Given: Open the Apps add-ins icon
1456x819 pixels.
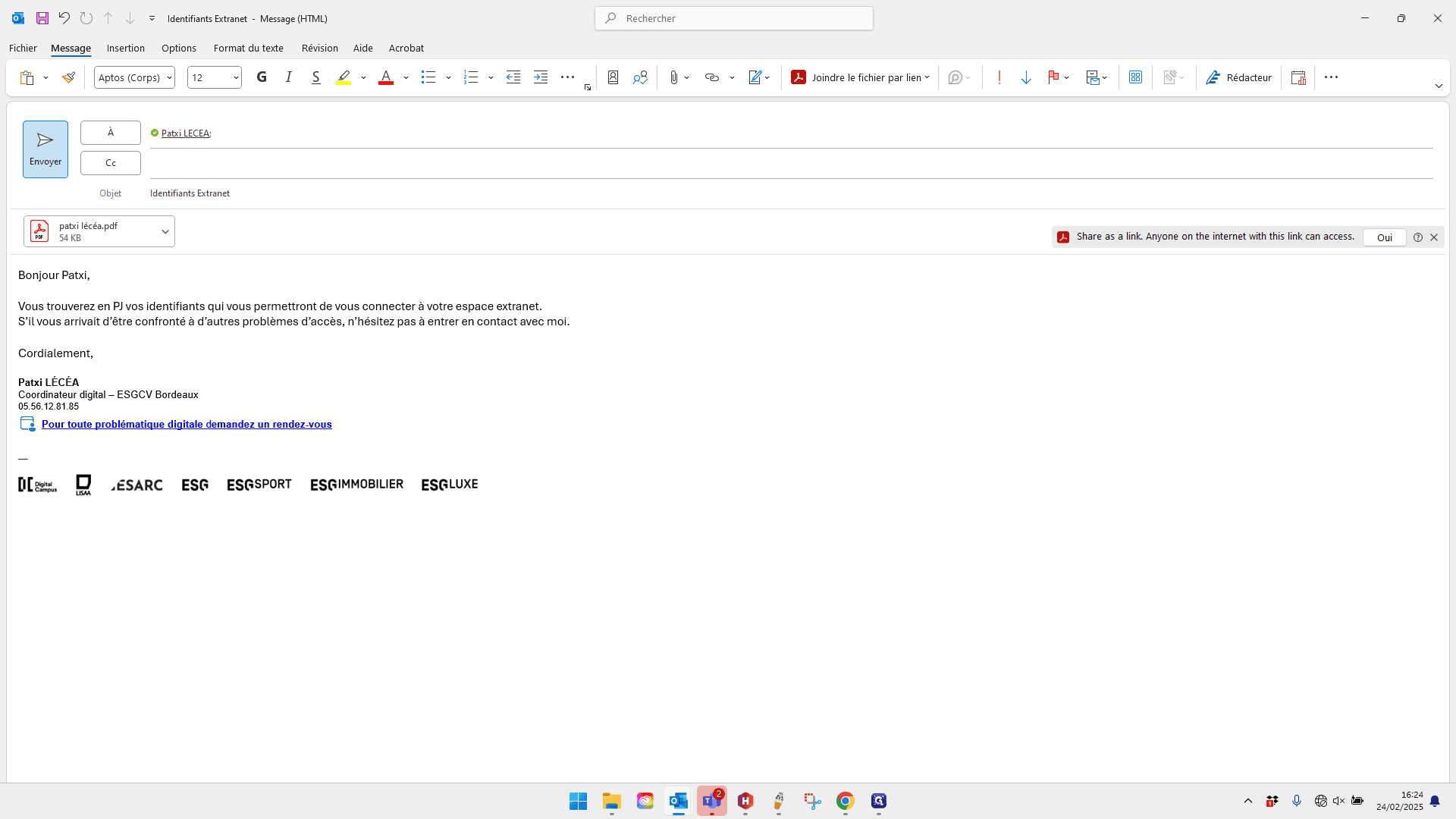Looking at the screenshot, I should point(1135,77).
